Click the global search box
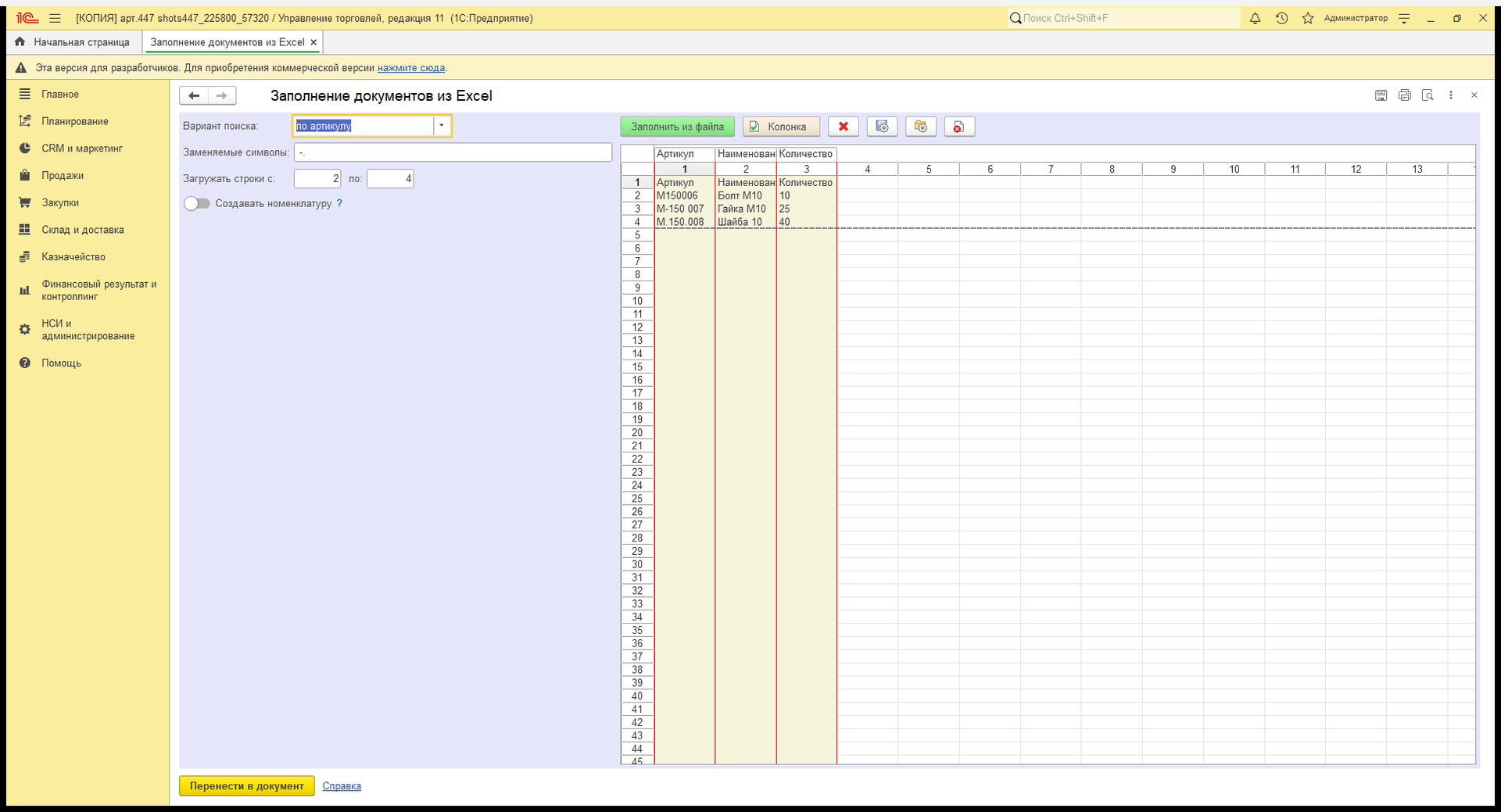Screen dimensions: 1501x812 coord(1124,18)
